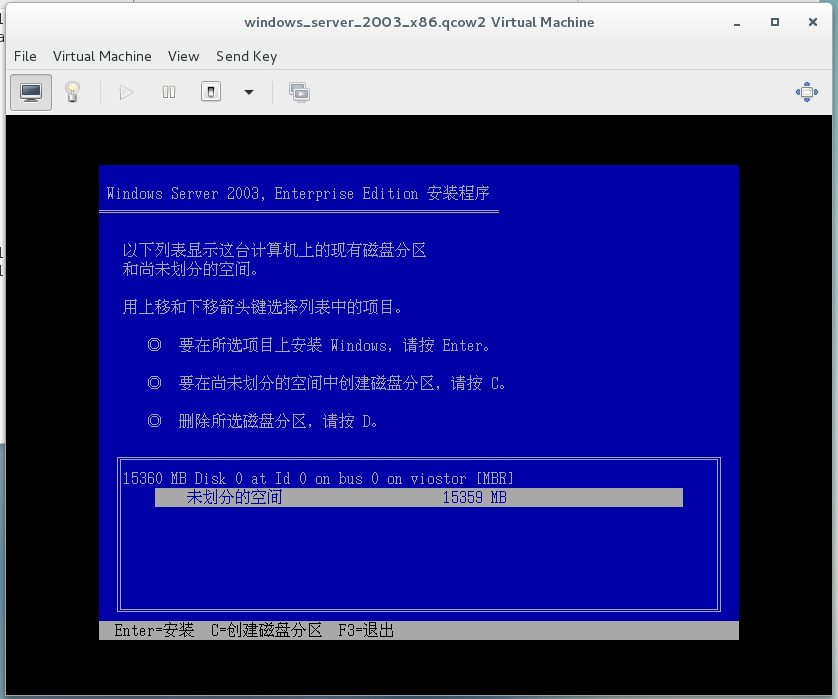Select the 未划分的空间 15359 MB row
The height and width of the screenshot is (699, 838).
coord(419,498)
